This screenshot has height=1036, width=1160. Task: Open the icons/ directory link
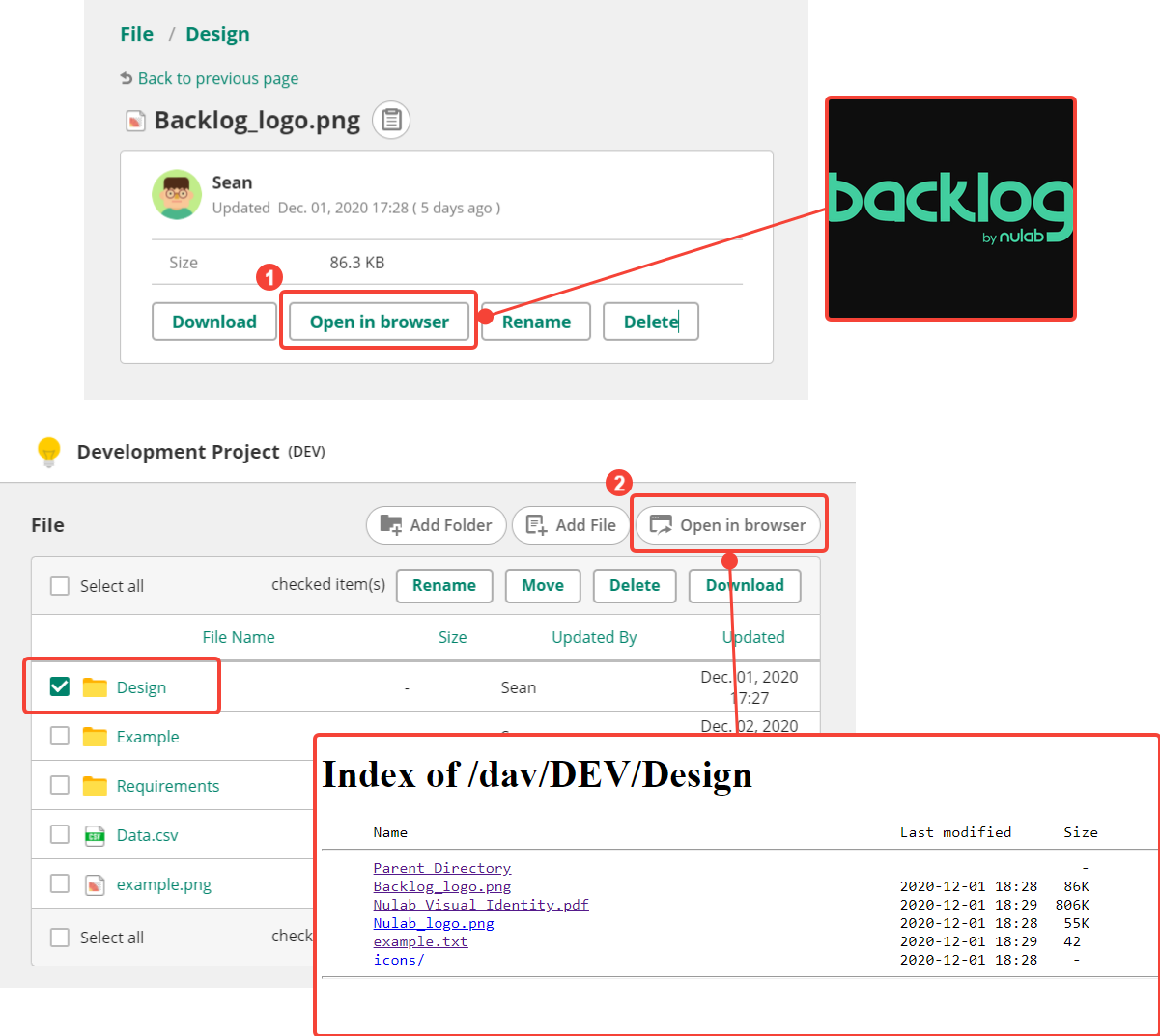(399, 960)
